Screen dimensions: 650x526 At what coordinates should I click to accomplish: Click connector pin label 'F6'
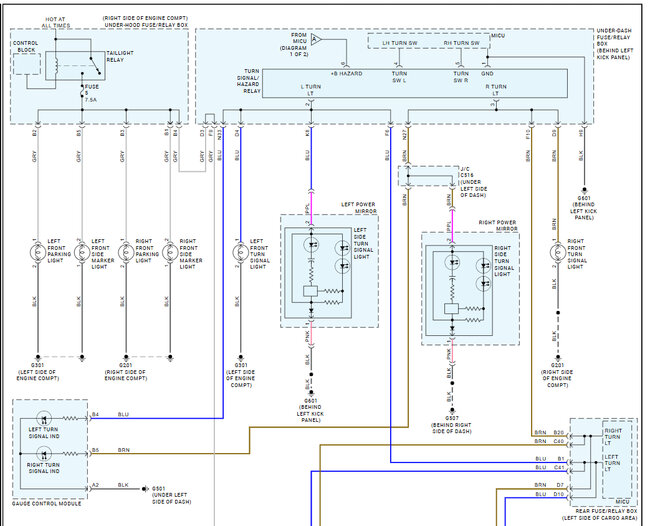click(387, 133)
